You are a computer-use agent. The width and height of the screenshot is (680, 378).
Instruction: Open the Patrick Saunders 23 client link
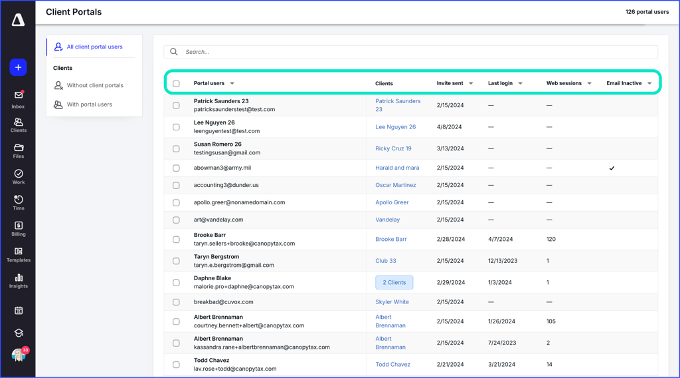point(398,105)
